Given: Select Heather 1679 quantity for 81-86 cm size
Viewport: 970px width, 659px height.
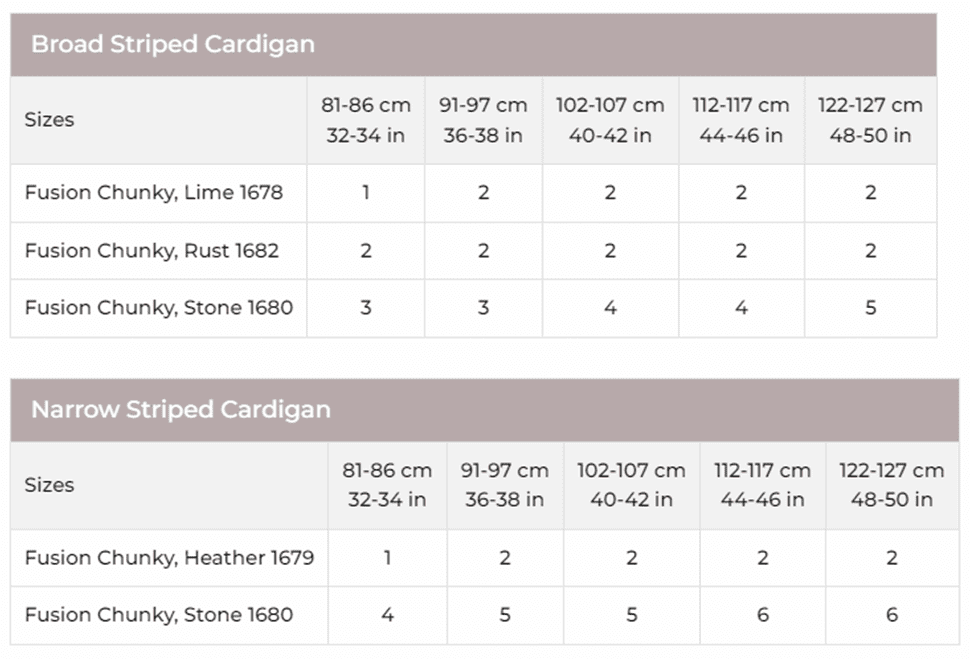Looking at the screenshot, I should [387, 557].
